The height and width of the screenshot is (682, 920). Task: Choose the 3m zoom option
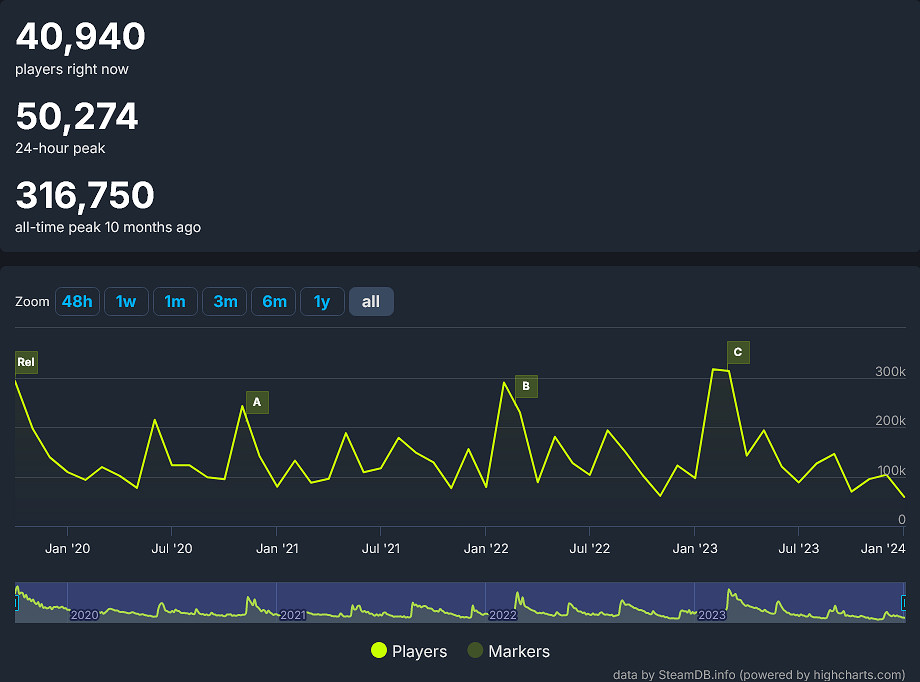225,301
